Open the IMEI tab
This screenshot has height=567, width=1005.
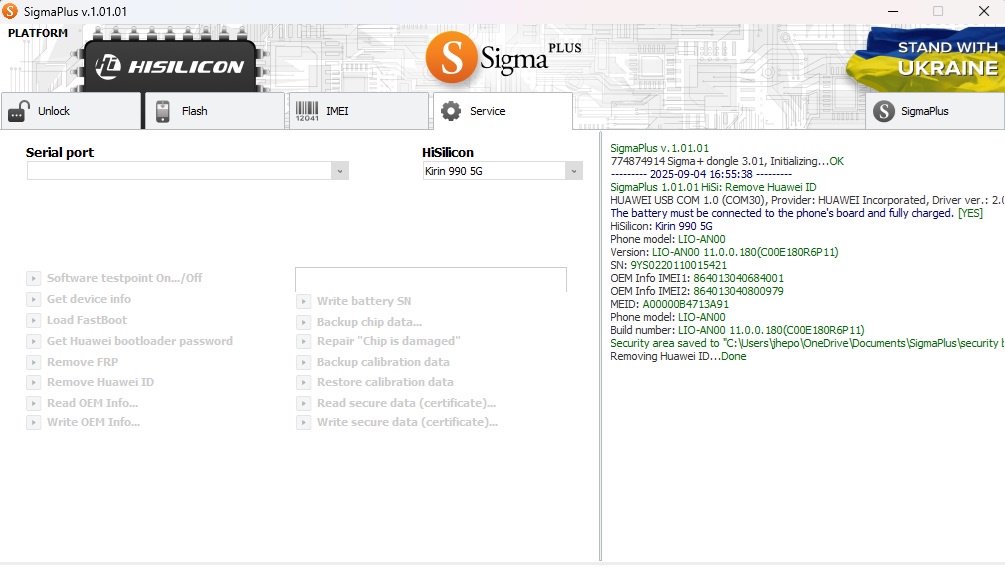(x=358, y=111)
